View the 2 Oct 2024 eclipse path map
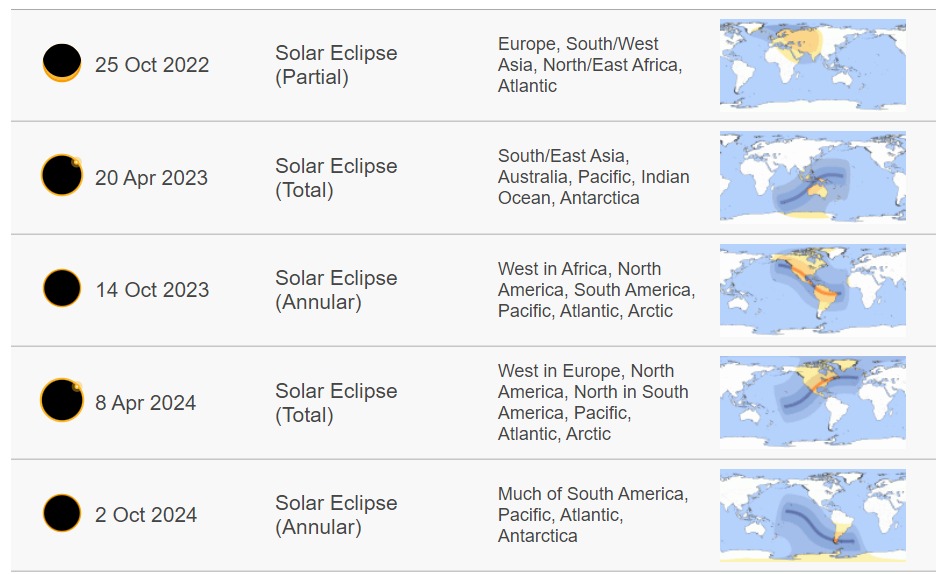 [x=812, y=515]
